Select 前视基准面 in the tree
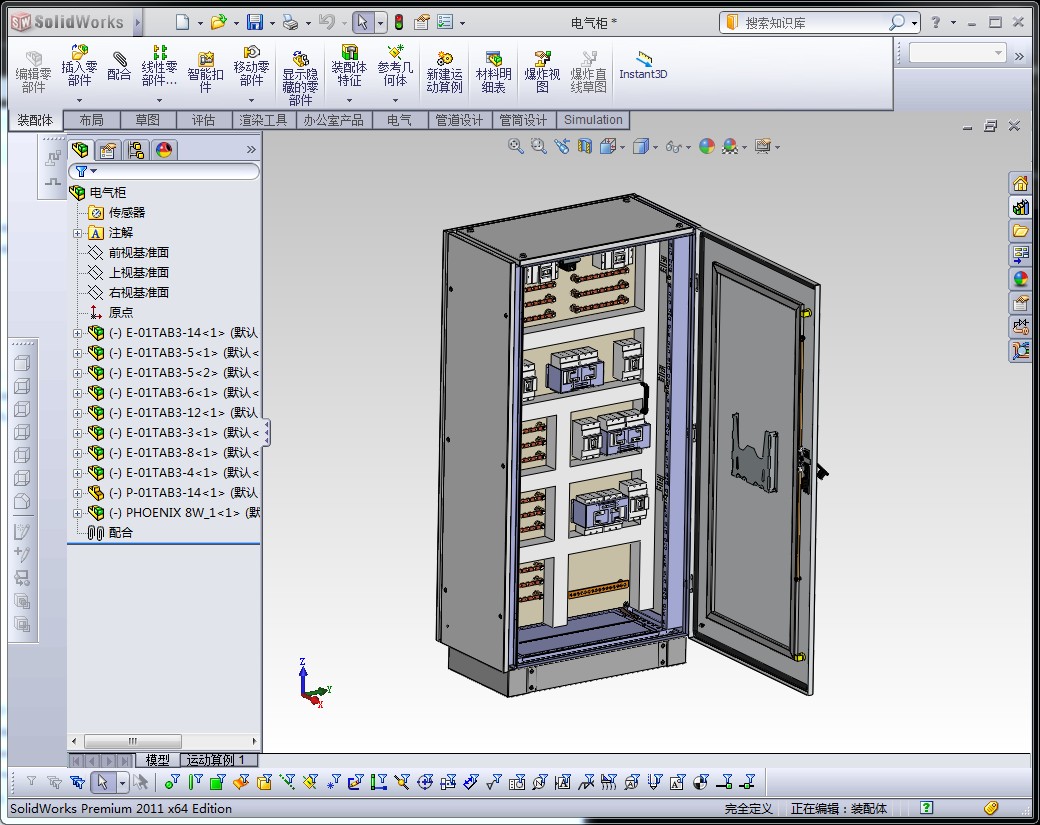The image size is (1040, 825). click(139, 253)
